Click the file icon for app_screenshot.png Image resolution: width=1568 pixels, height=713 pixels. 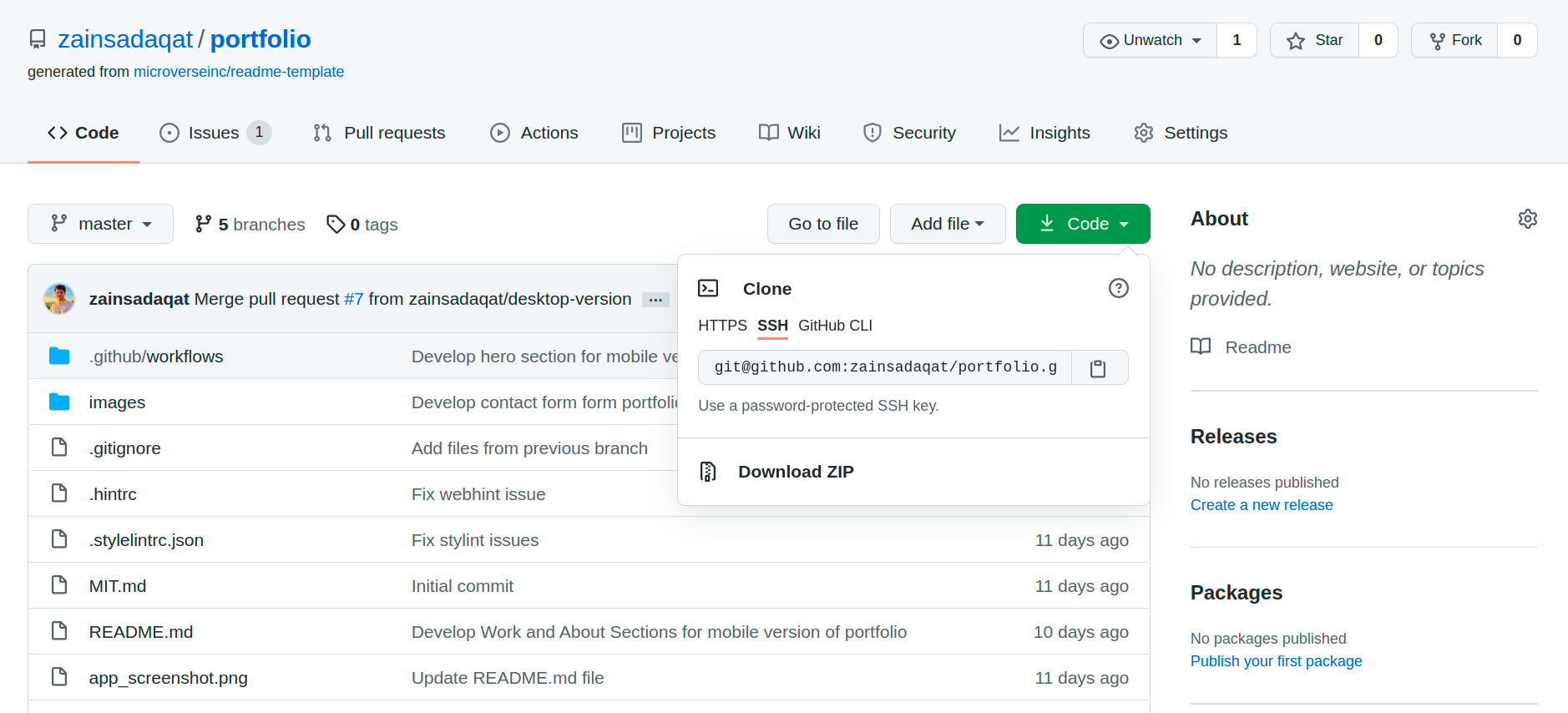[x=59, y=677]
